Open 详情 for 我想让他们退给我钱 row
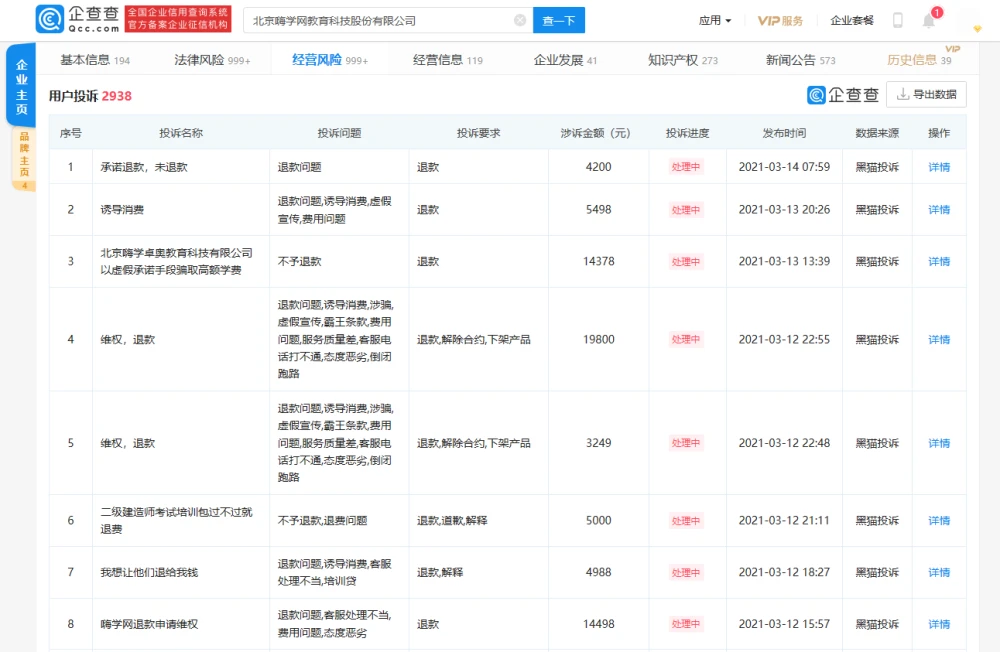Viewport: 1000px width, 652px height. (939, 572)
